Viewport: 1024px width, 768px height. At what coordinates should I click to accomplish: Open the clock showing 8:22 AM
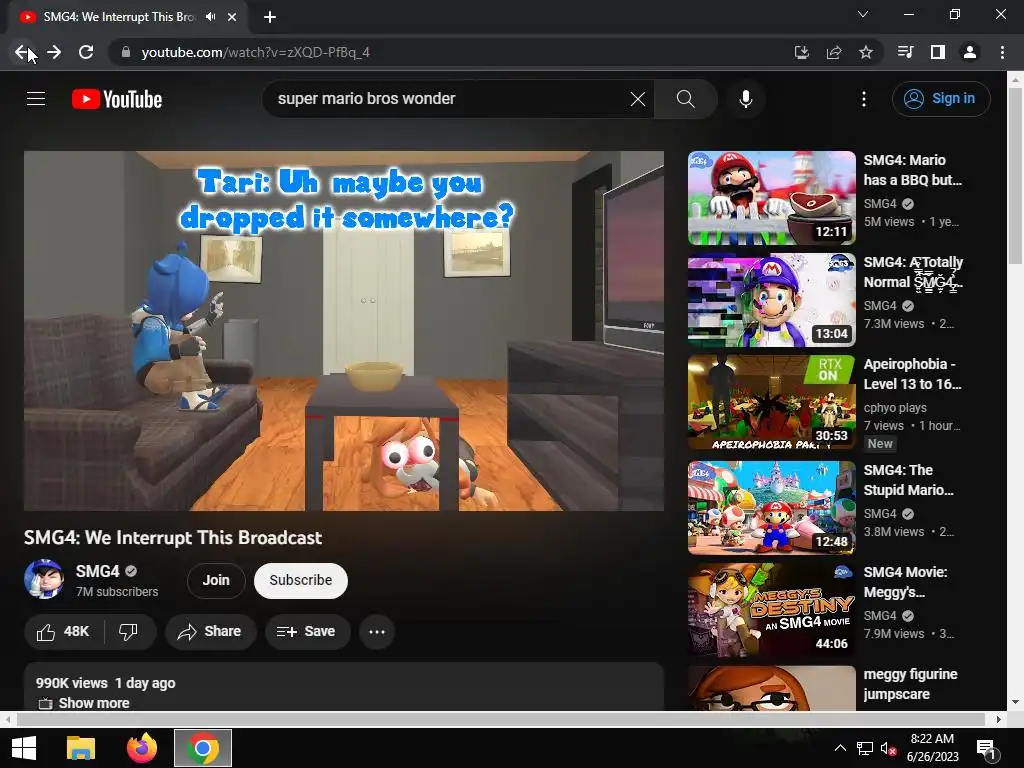click(x=933, y=748)
